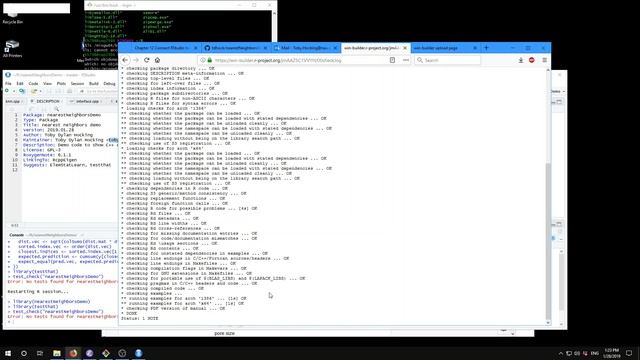Toggle Firefox reader view
The width and height of the screenshot is (640, 360).
[392, 60]
